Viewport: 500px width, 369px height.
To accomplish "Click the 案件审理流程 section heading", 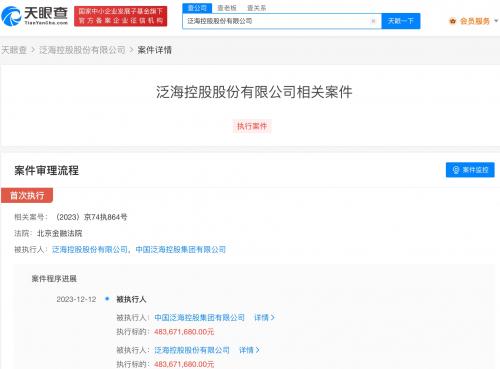I will coord(47,171).
